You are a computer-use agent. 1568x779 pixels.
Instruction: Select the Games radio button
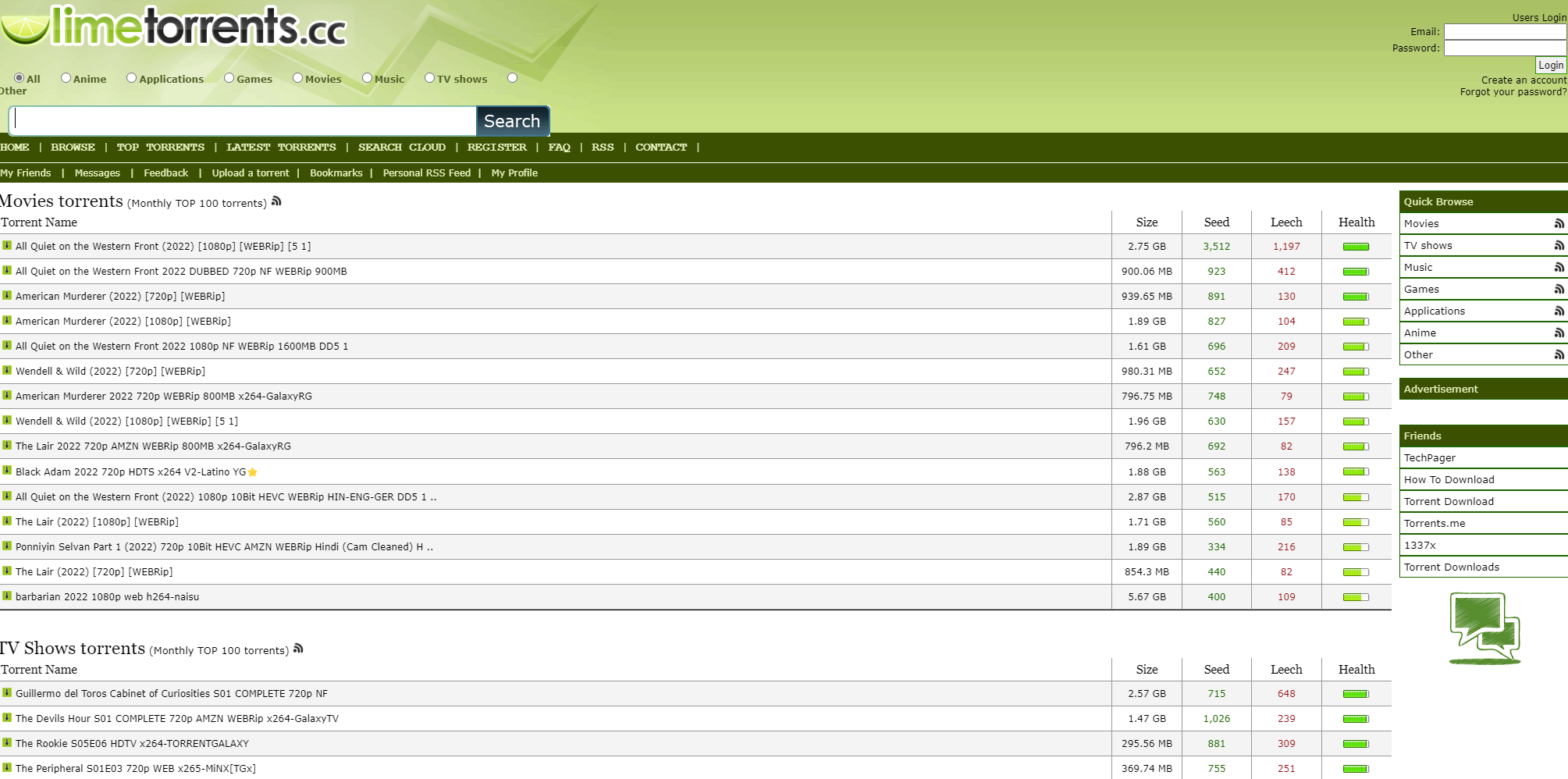click(229, 78)
